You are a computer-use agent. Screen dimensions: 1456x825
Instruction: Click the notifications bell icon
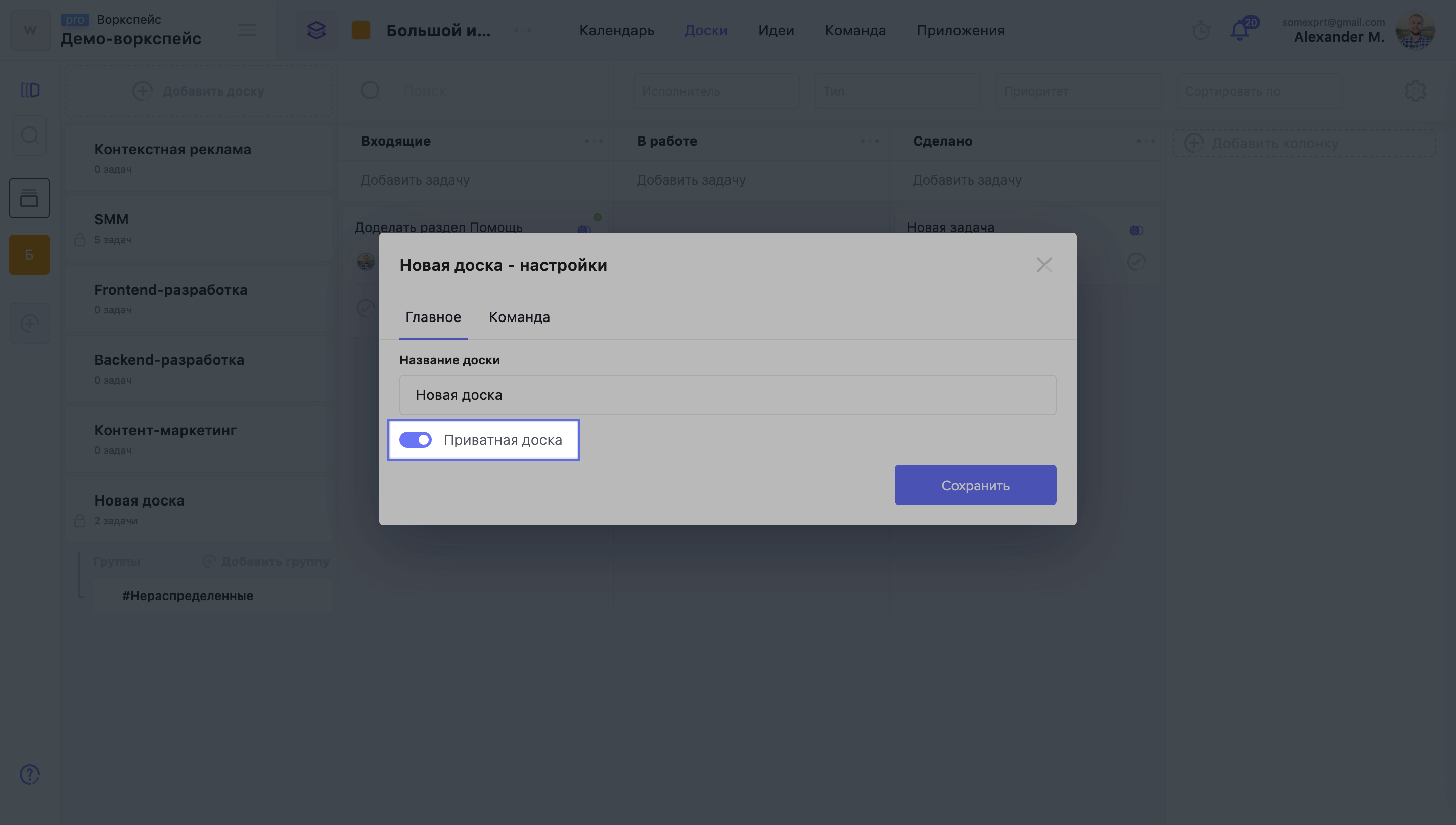point(1240,30)
